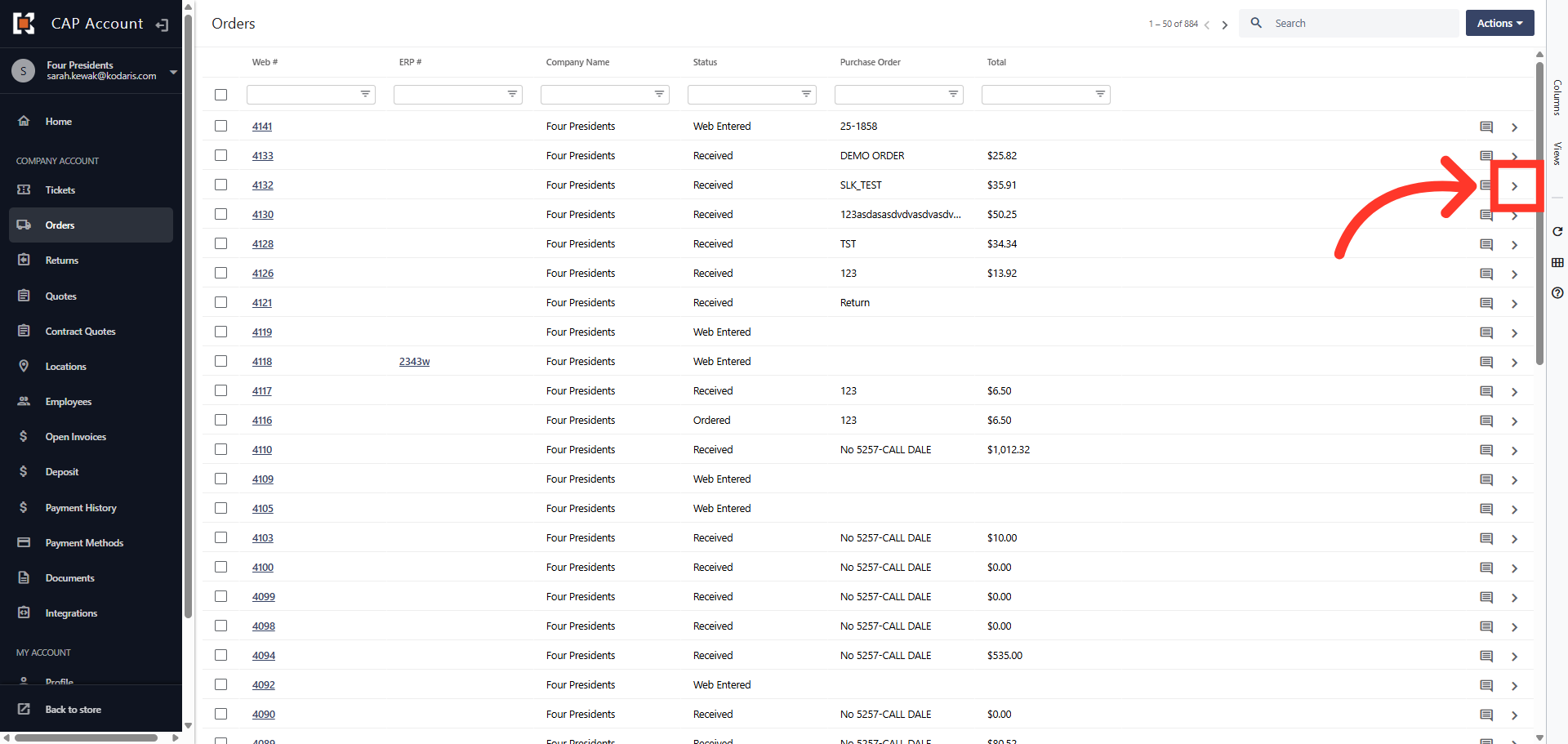Open the comment icon for order 4121
This screenshot has width=1568, height=744.
[1486, 304]
